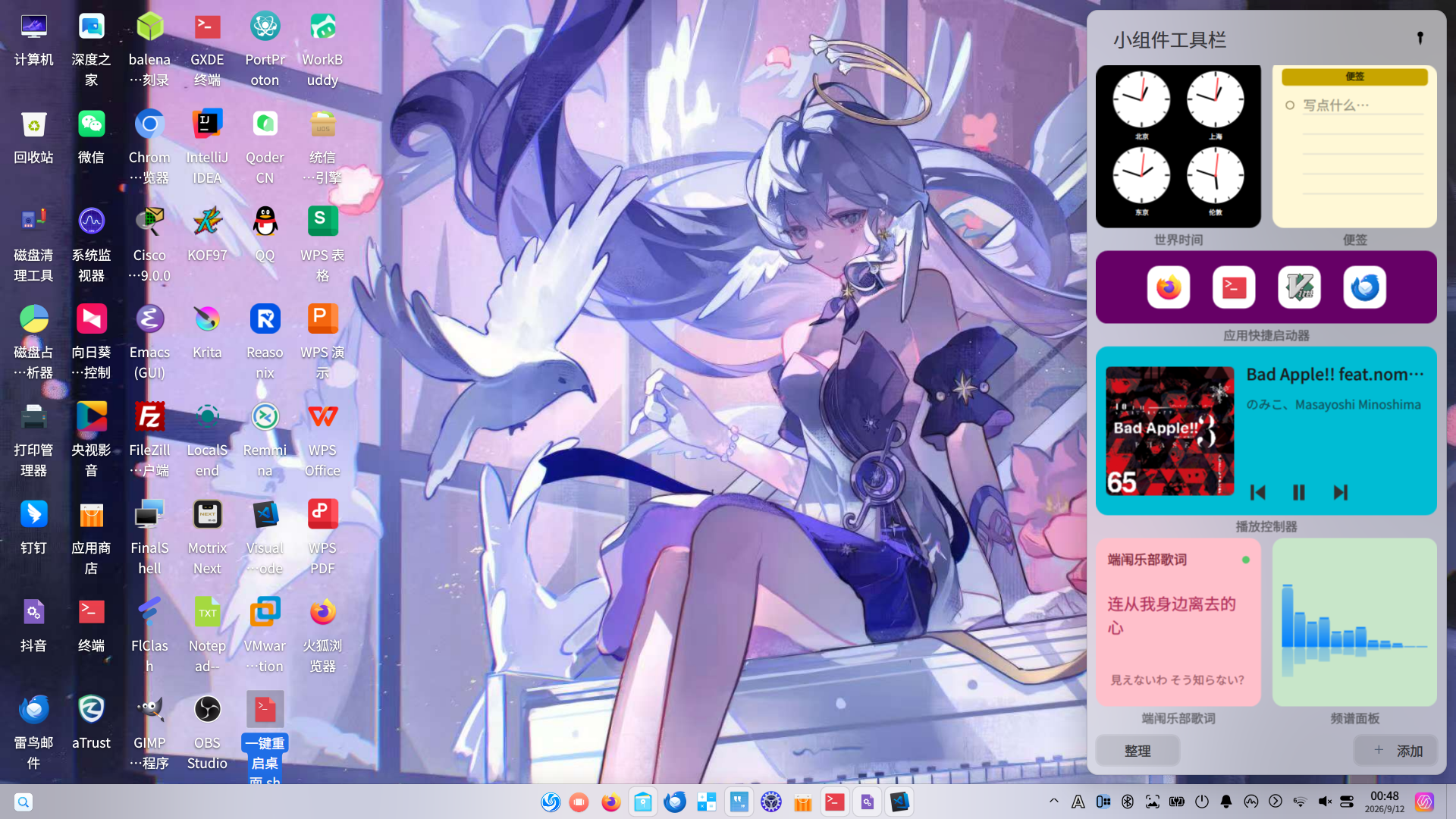Open the Krita desktop icon
Screen dimensions: 1456x819
click(207, 319)
